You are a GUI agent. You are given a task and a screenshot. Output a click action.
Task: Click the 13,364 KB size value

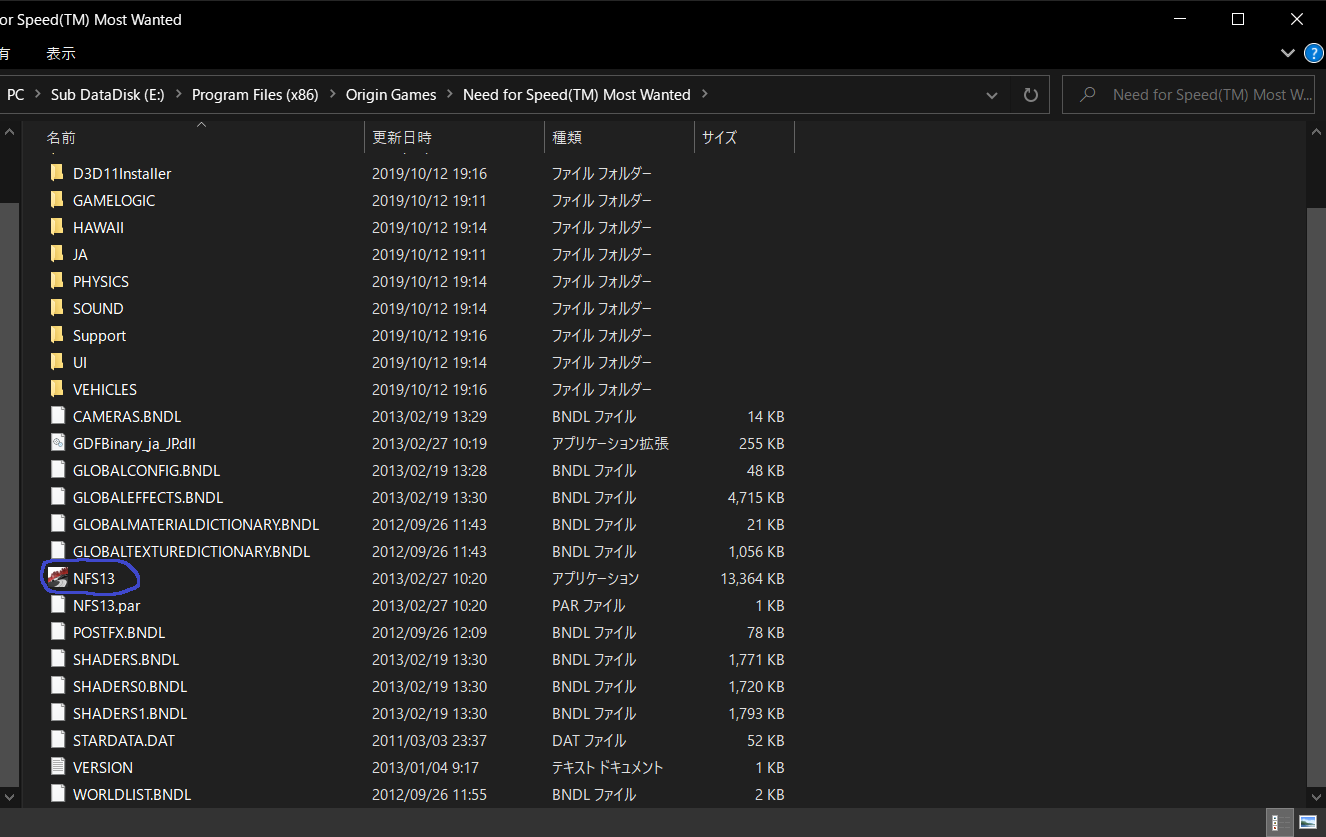tap(752, 578)
